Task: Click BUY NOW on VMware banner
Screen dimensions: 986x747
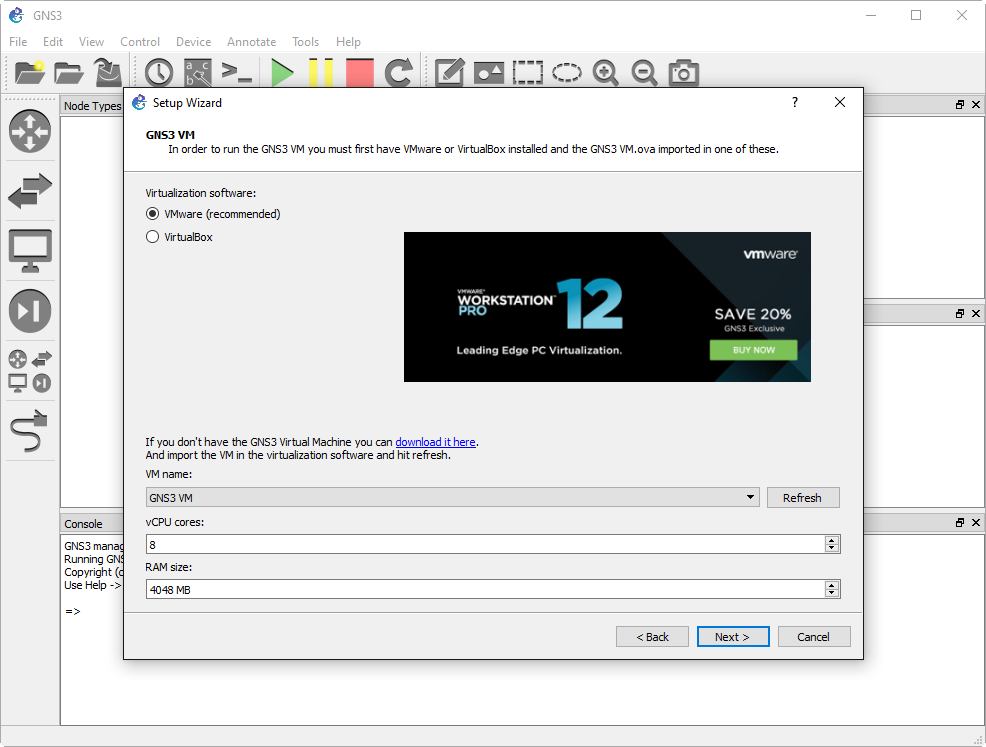Action: (753, 350)
